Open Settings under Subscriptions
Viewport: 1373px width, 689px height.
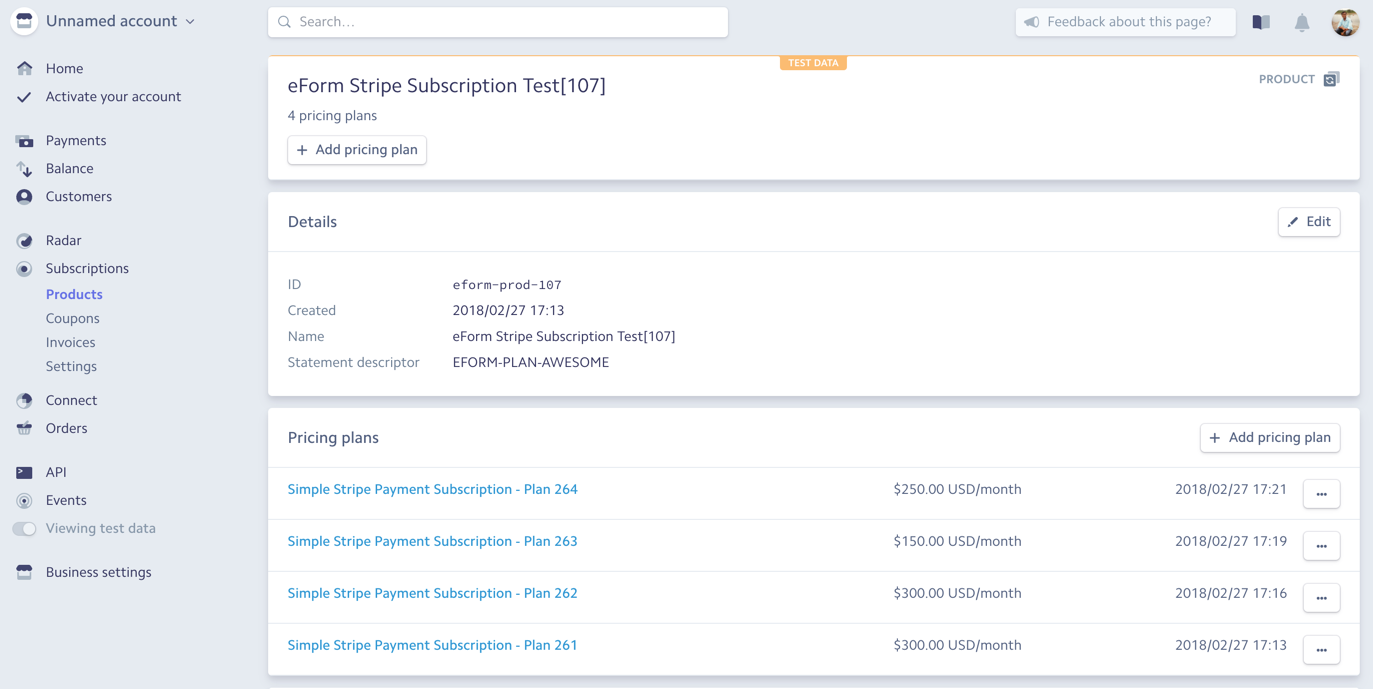(71, 367)
